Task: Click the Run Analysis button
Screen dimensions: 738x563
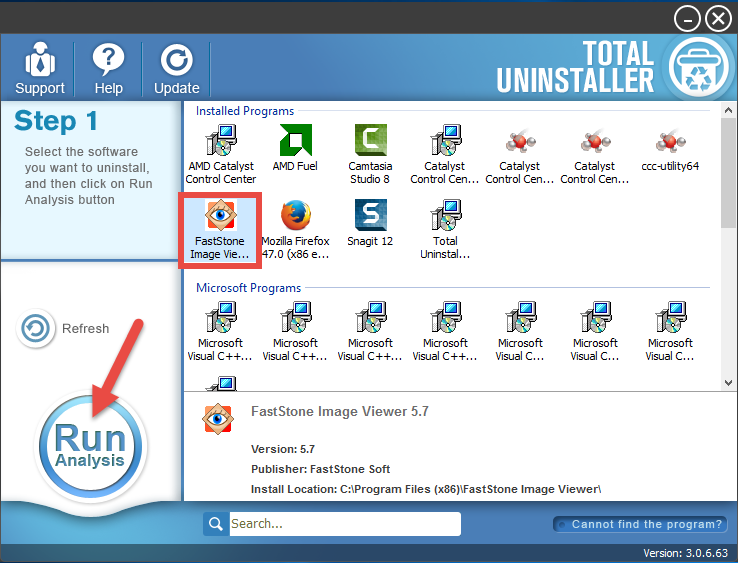Action: click(90, 446)
